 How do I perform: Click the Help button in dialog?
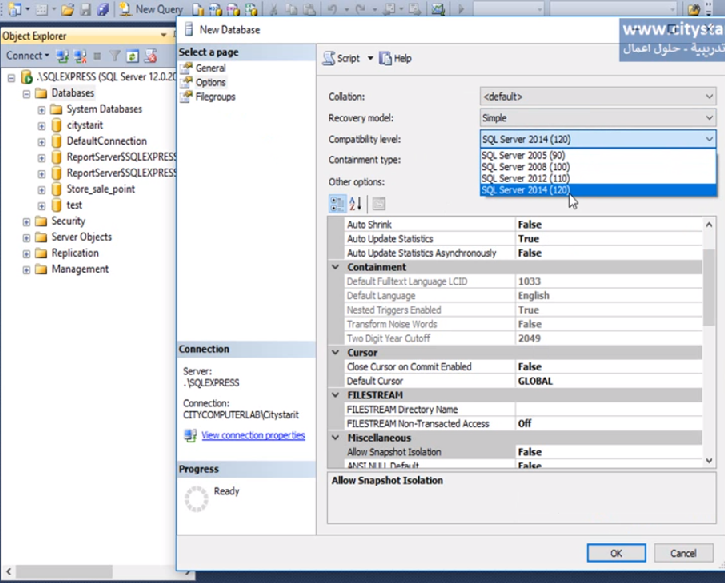[395, 58]
